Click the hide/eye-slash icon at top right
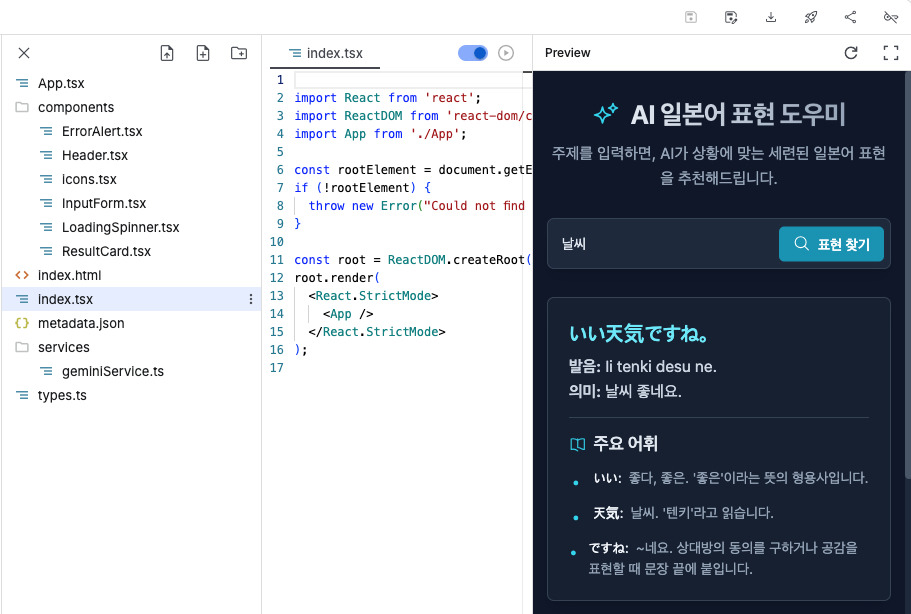Viewport: 911px width, 614px height. tap(891, 17)
